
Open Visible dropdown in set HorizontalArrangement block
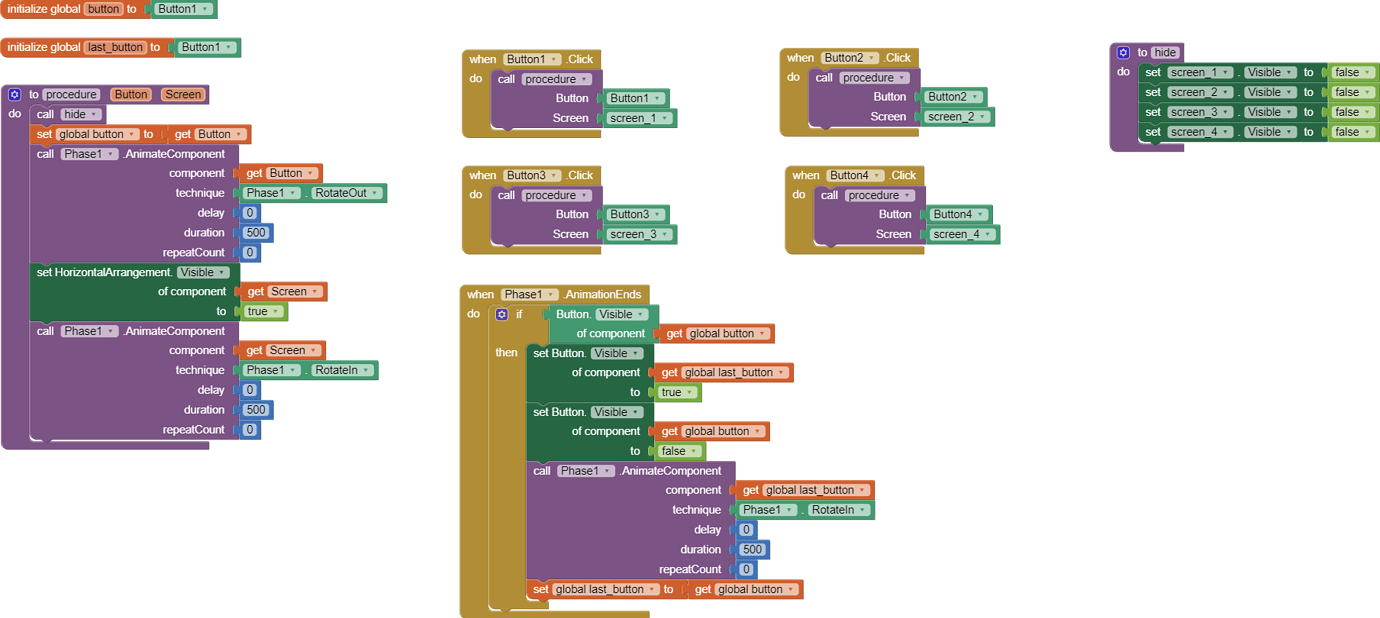[203, 272]
